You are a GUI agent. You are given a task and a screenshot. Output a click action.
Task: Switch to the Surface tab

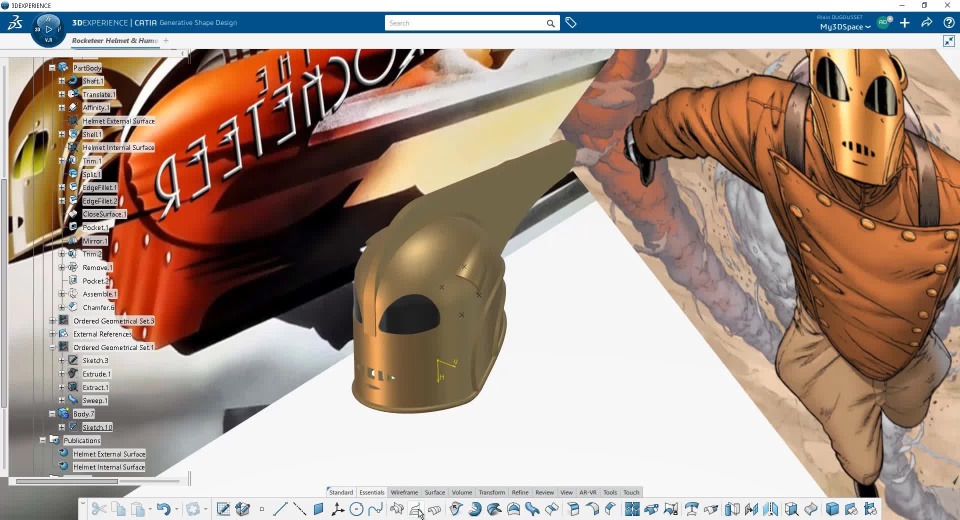coord(435,492)
